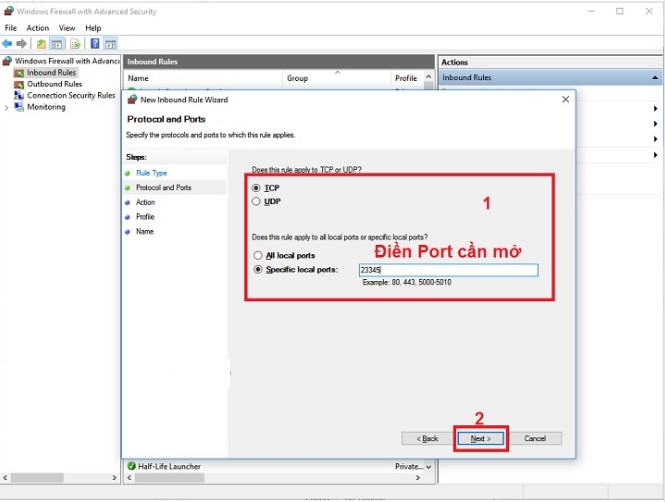Open the View menu
This screenshot has width=665, height=502.
67,28
